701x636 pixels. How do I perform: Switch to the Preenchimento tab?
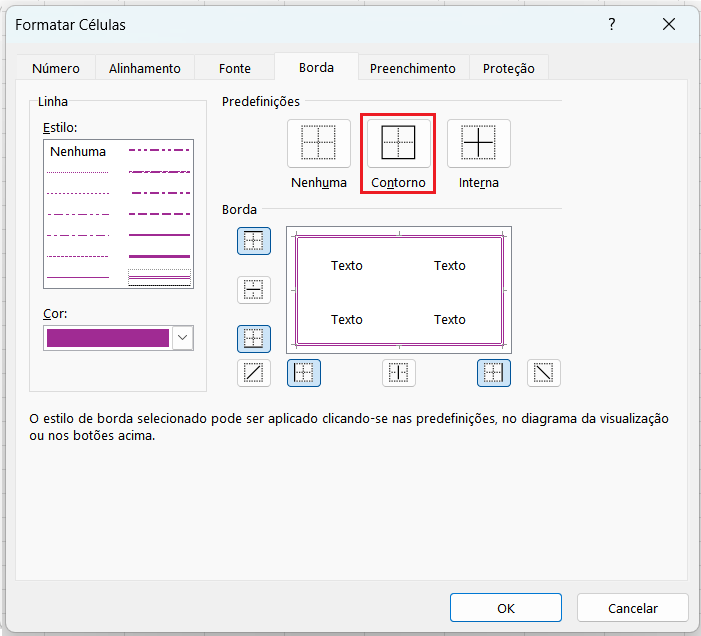click(412, 68)
